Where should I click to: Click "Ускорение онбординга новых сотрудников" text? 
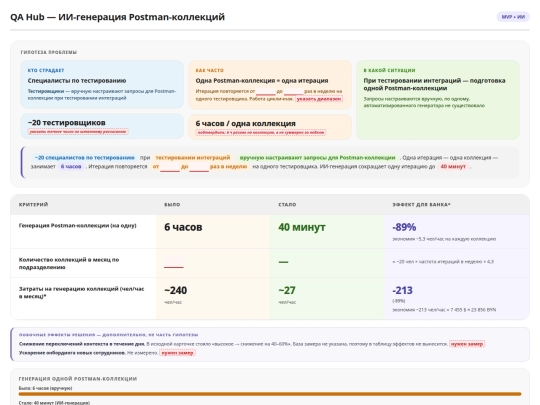72,353
